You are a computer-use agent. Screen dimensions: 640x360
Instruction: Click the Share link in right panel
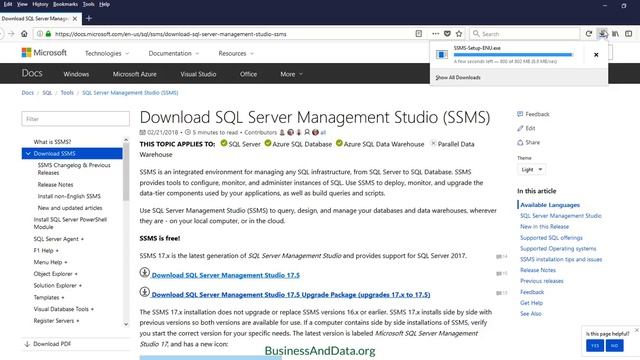(x=529, y=142)
